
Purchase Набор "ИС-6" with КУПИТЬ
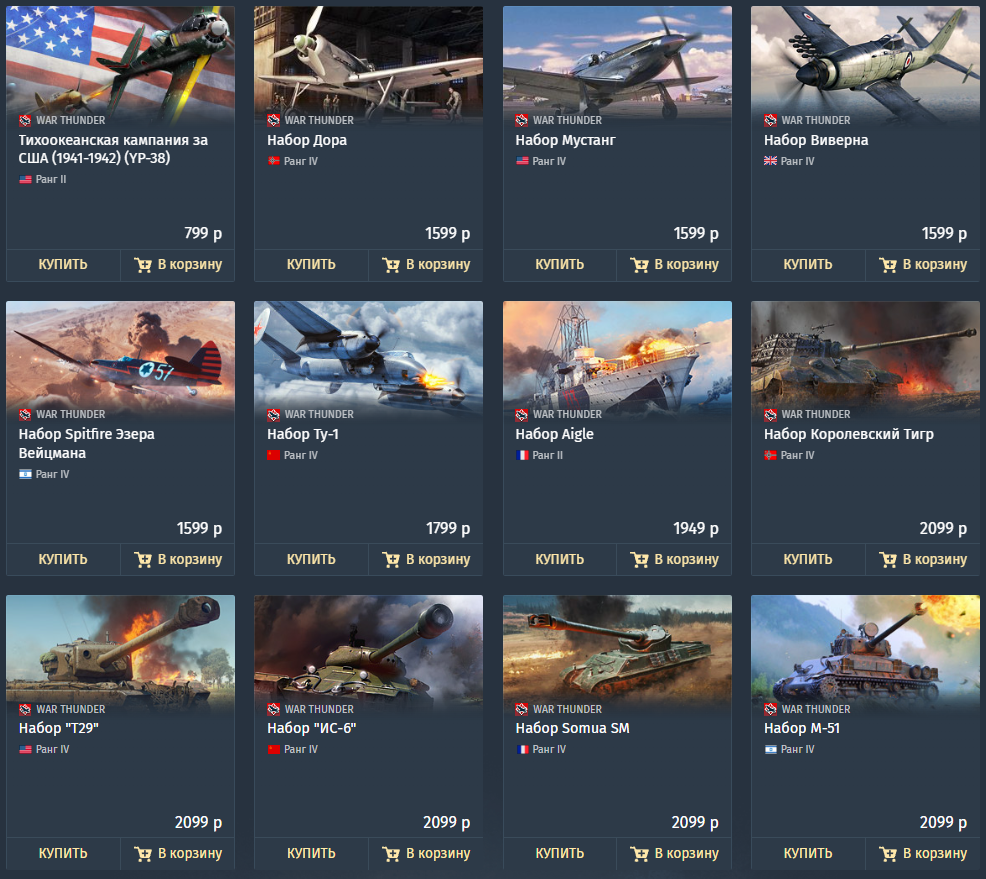coord(311,854)
